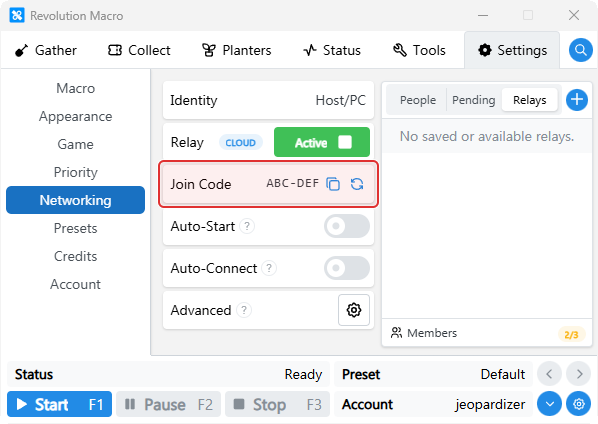Open Advanced networking gear settings
Image resolution: width=598 pixels, height=424 pixels.
point(354,310)
